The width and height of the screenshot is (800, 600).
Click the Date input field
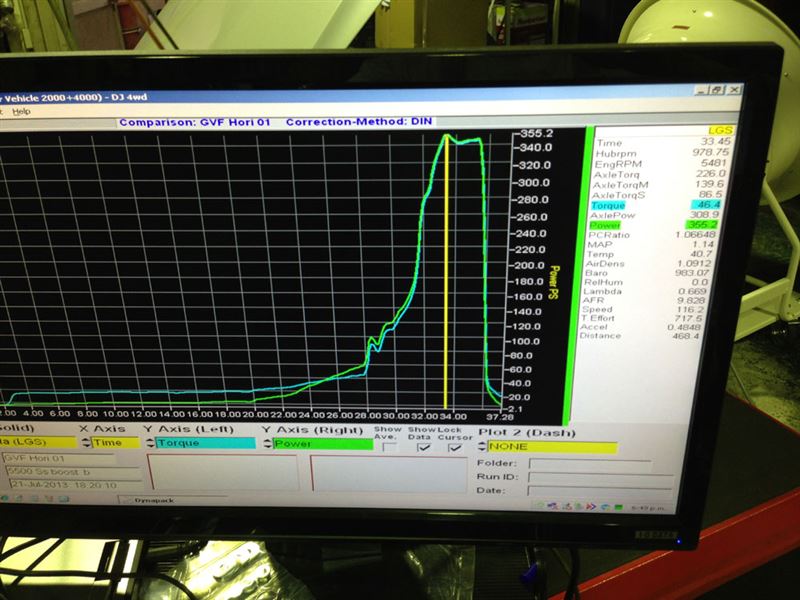pos(590,492)
